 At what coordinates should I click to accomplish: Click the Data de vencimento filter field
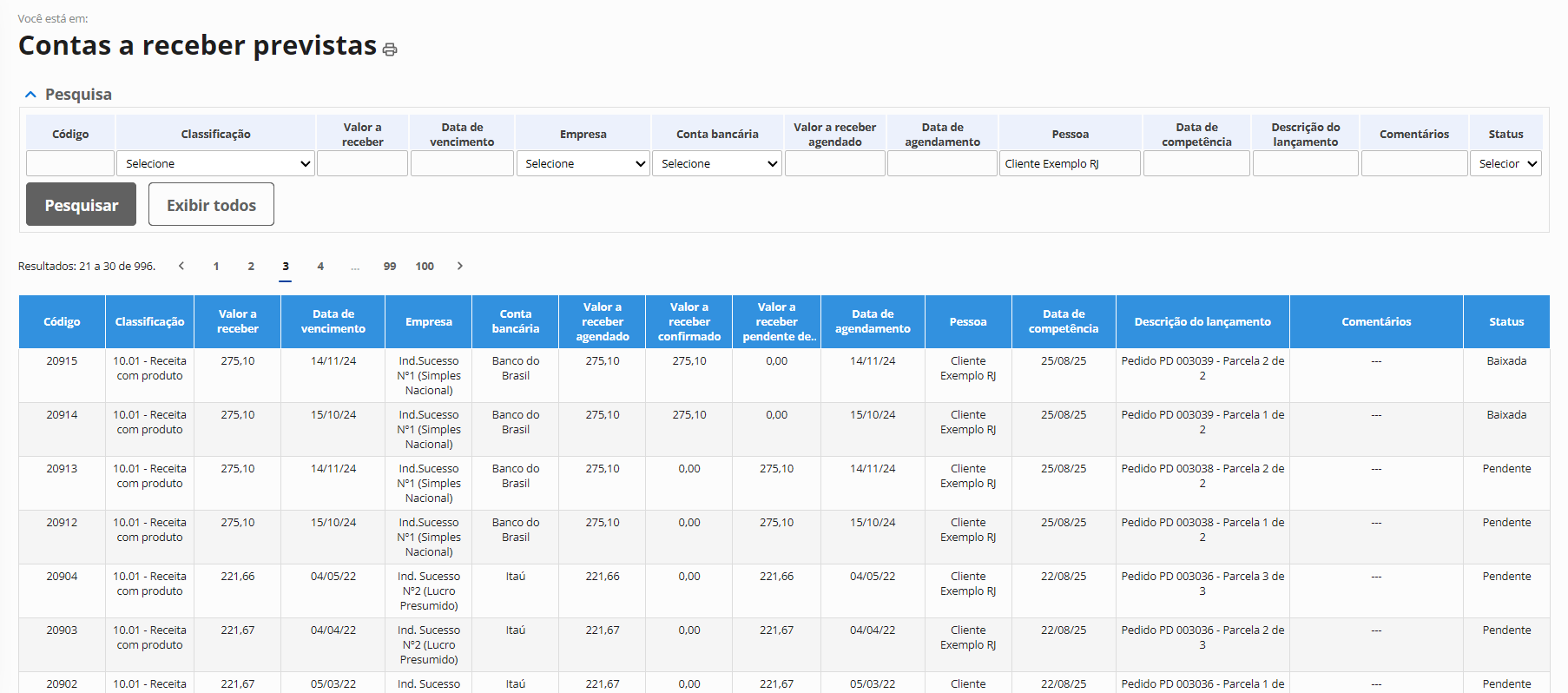point(462,163)
